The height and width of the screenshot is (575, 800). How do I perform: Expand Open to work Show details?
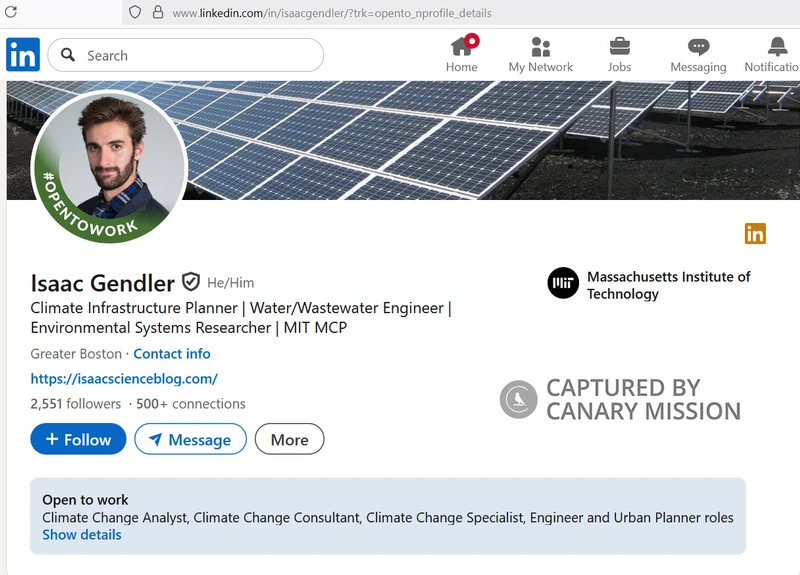click(x=82, y=535)
